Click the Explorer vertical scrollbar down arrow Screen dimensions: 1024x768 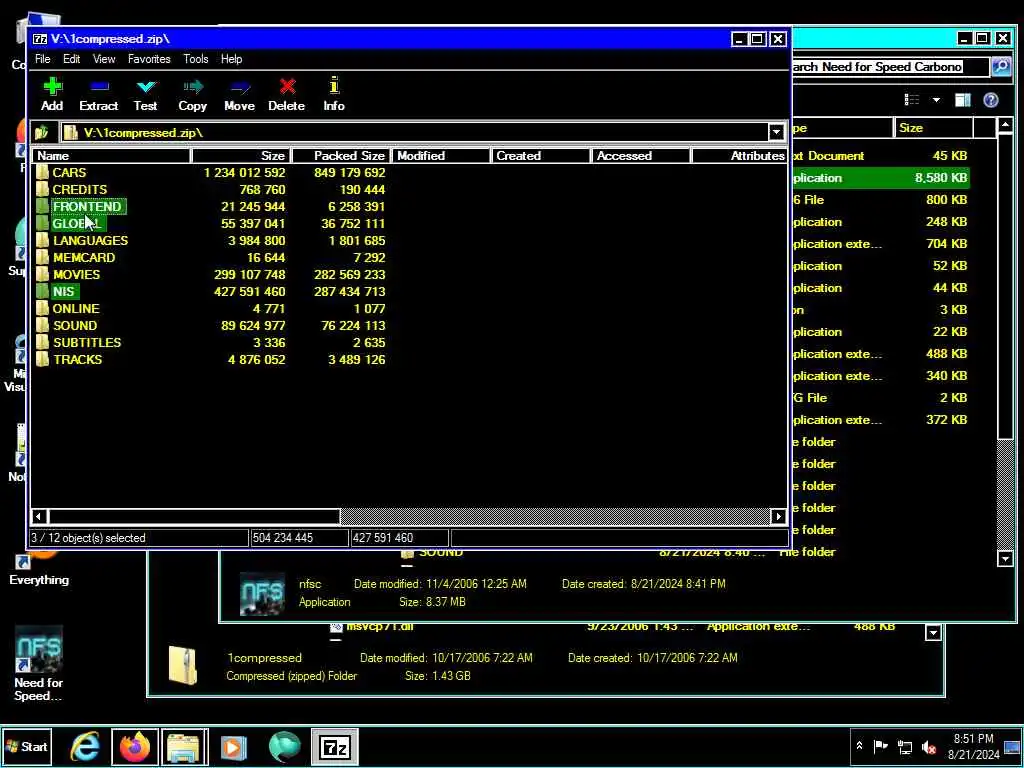1005,558
